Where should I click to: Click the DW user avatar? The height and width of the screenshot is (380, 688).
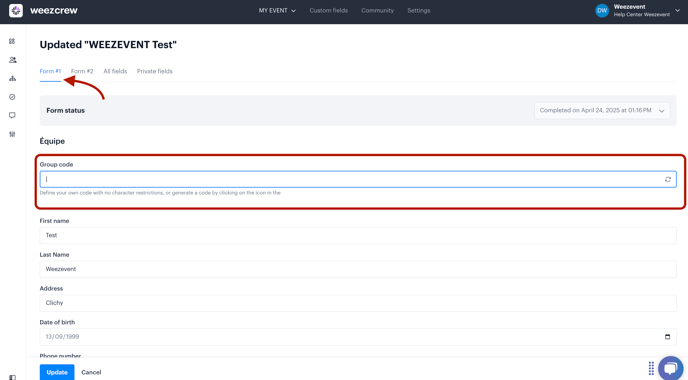[x=602, y=11]
